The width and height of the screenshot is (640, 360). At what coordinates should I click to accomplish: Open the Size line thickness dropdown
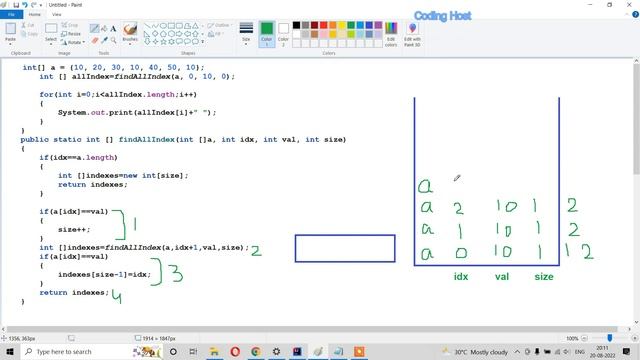246,34
